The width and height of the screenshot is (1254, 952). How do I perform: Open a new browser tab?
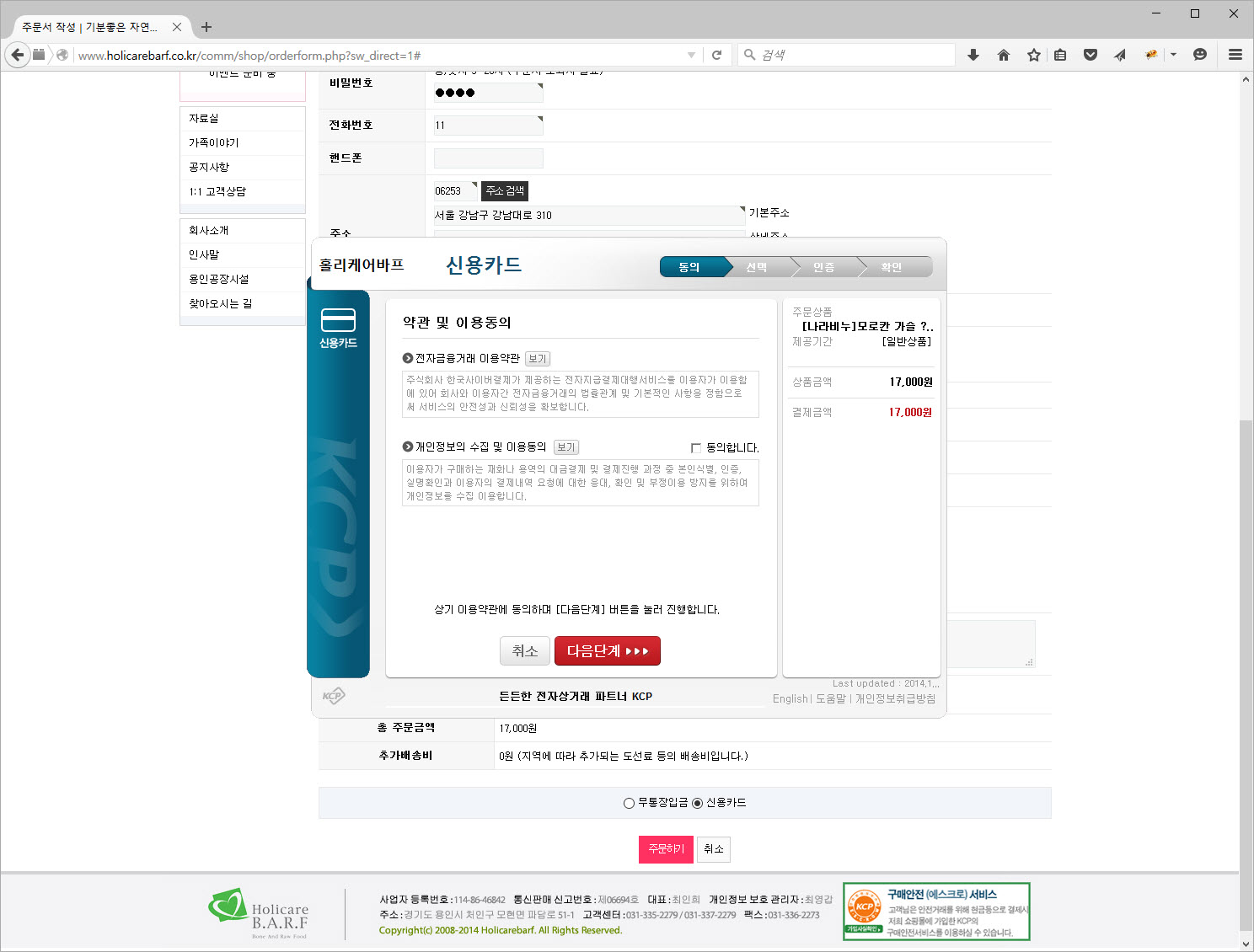pos(206,27)
